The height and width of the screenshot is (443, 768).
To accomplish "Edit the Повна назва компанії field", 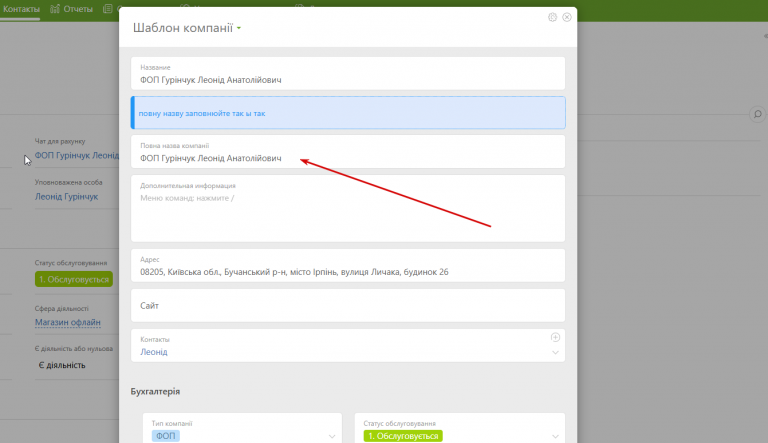I will [x=348, y=152].
